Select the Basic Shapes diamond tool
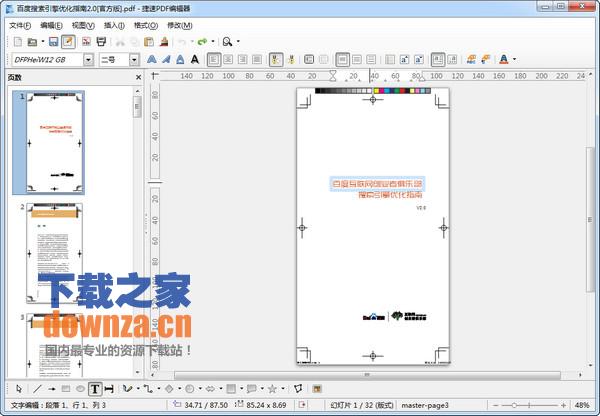600x416 pixels. point(169,389)
